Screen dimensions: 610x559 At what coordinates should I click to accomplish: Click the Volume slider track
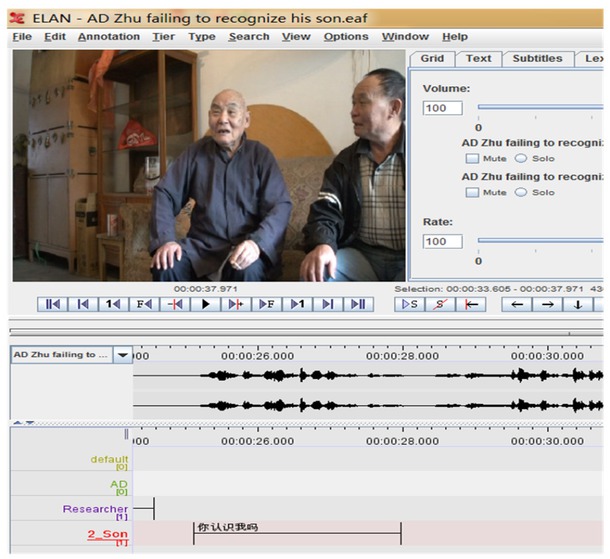point(540,107)
